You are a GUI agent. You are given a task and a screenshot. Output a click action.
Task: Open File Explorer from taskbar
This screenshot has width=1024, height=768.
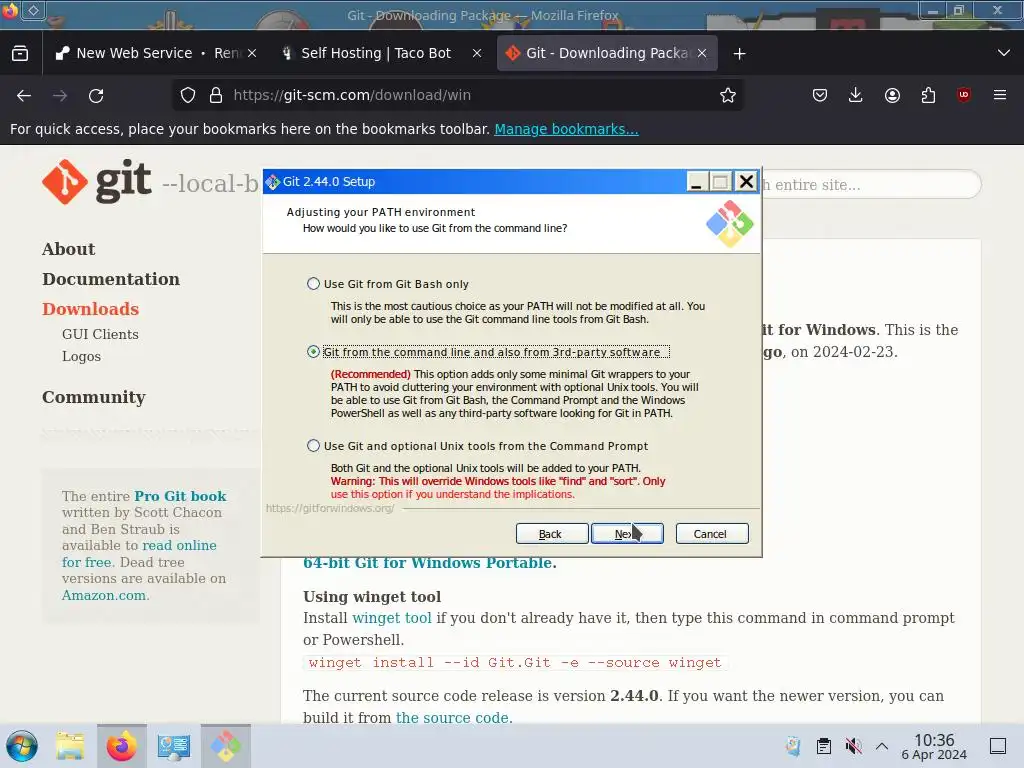[x=71, y=746]
